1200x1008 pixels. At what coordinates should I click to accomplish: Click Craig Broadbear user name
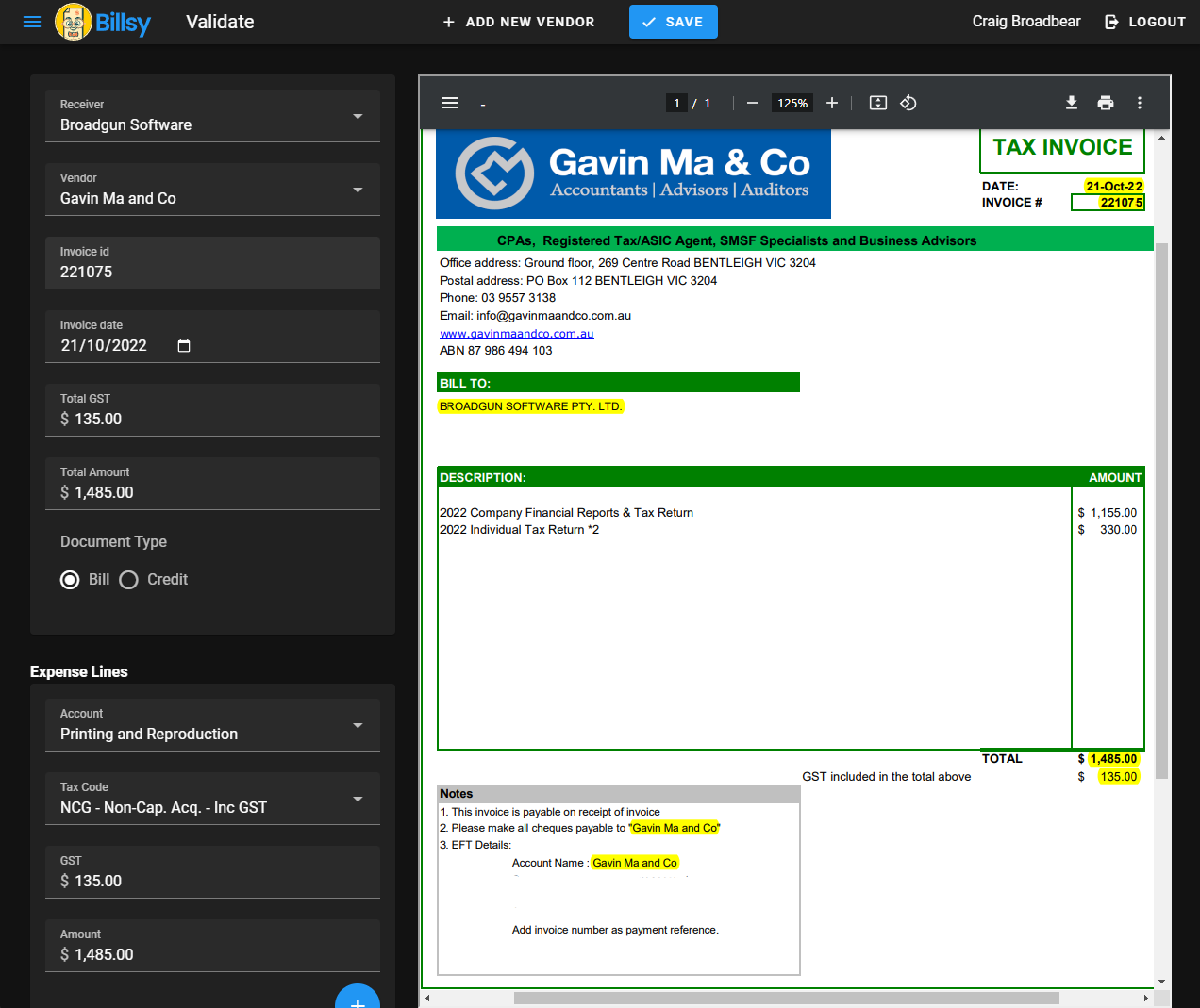1026,22
